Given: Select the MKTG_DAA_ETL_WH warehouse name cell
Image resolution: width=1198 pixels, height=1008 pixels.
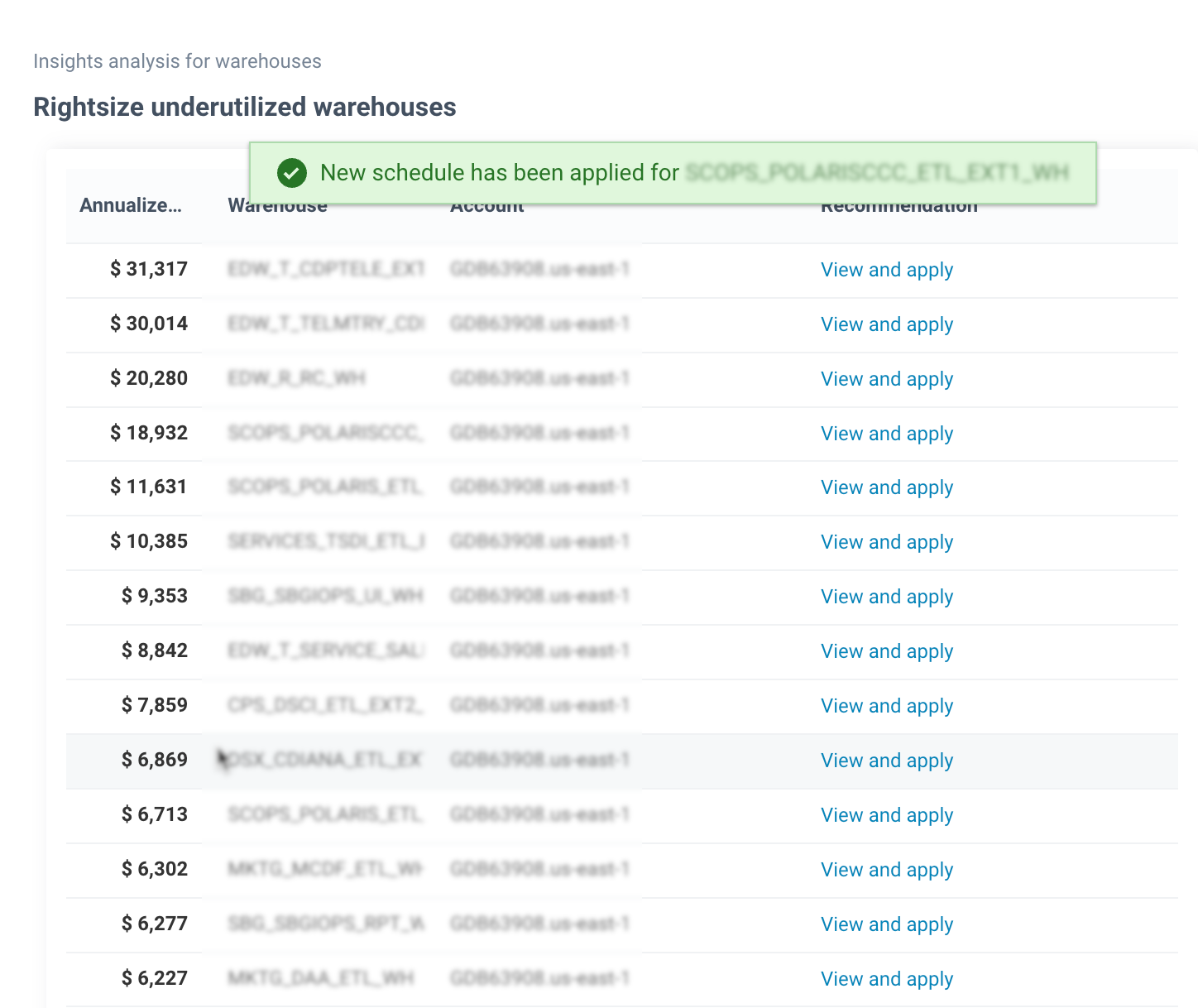Looking at the screenshot, I should click(320, 979).
